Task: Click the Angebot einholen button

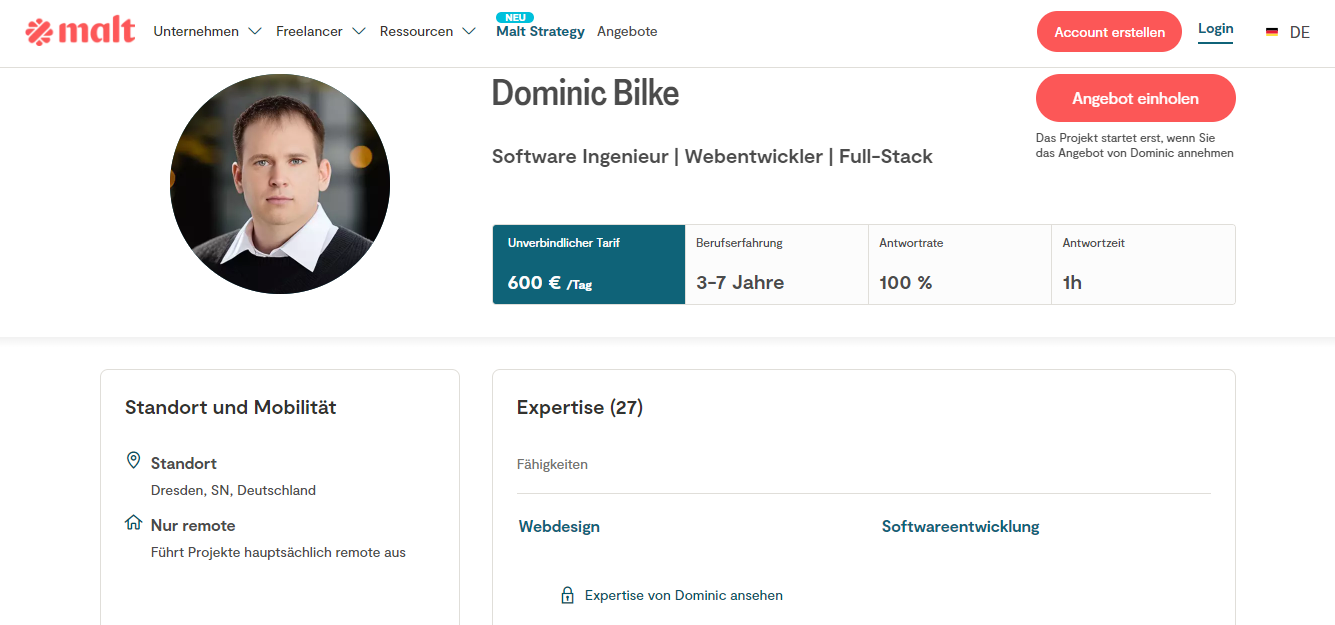Action: click(1136, 99)
